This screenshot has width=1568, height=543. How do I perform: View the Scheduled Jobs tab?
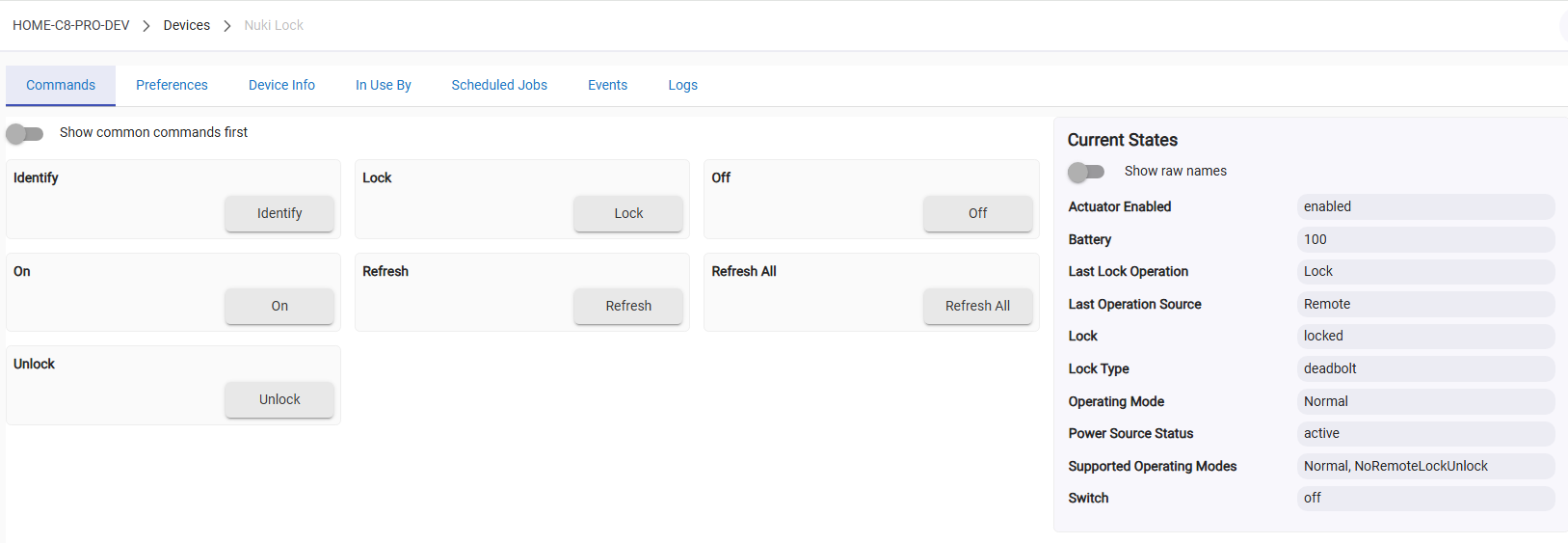(x=499, y=85)
